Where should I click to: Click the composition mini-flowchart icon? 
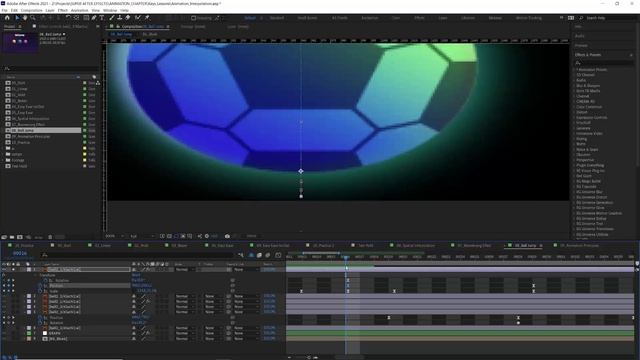(241, 255)
